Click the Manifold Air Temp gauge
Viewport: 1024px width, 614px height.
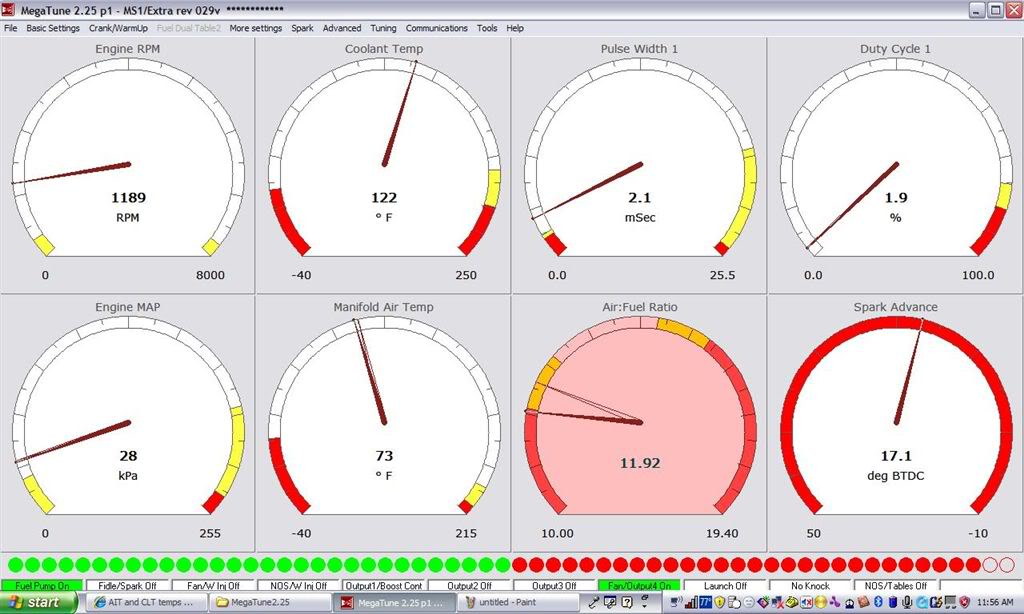[383, 423]
